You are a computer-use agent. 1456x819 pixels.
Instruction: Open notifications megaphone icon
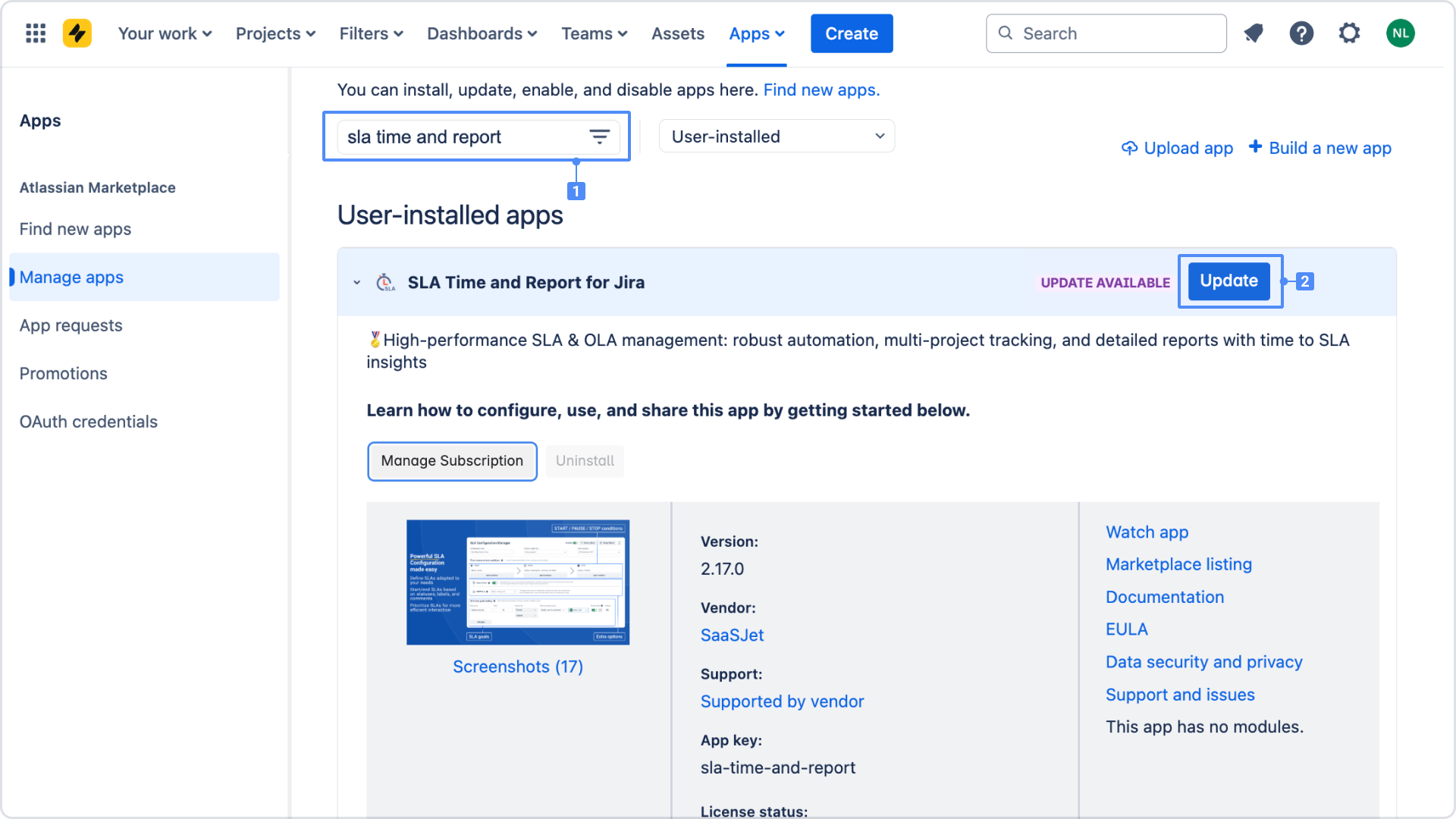1254,33
